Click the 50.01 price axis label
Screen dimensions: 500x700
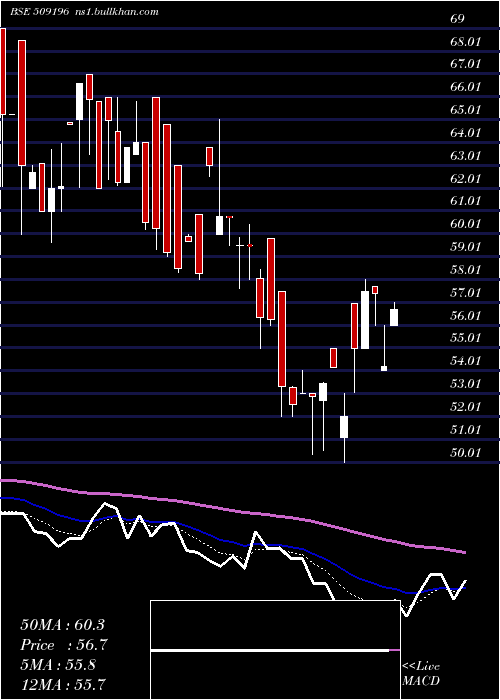466,453
